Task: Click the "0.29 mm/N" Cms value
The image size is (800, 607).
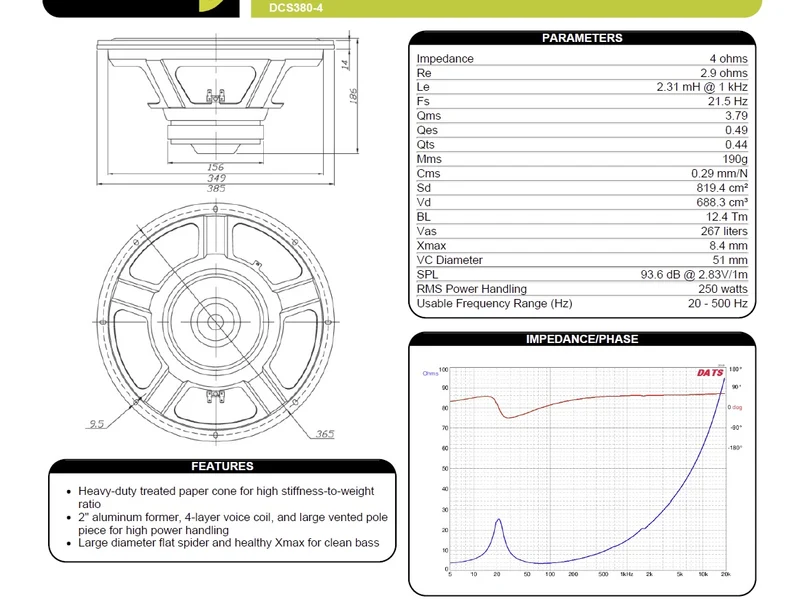Action: click(719, 173)
